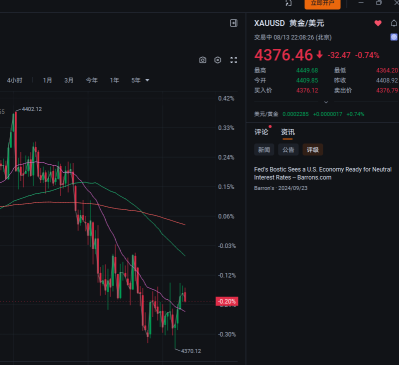Click the XAUUSD 黄金/美元 symbol title

pos(289,23)
